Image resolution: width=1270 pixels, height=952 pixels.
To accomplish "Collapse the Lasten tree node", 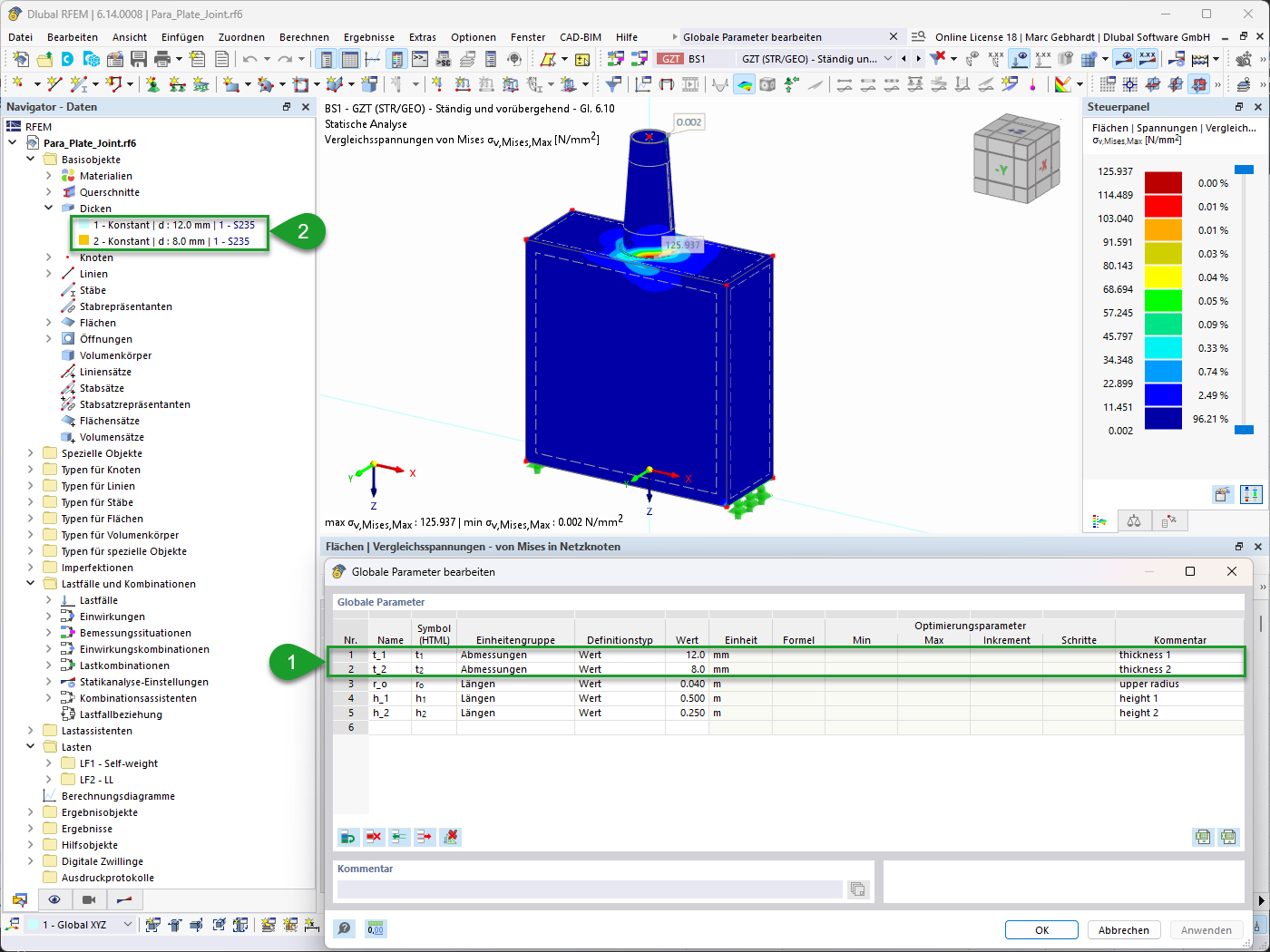I will [x=31, y=747].
